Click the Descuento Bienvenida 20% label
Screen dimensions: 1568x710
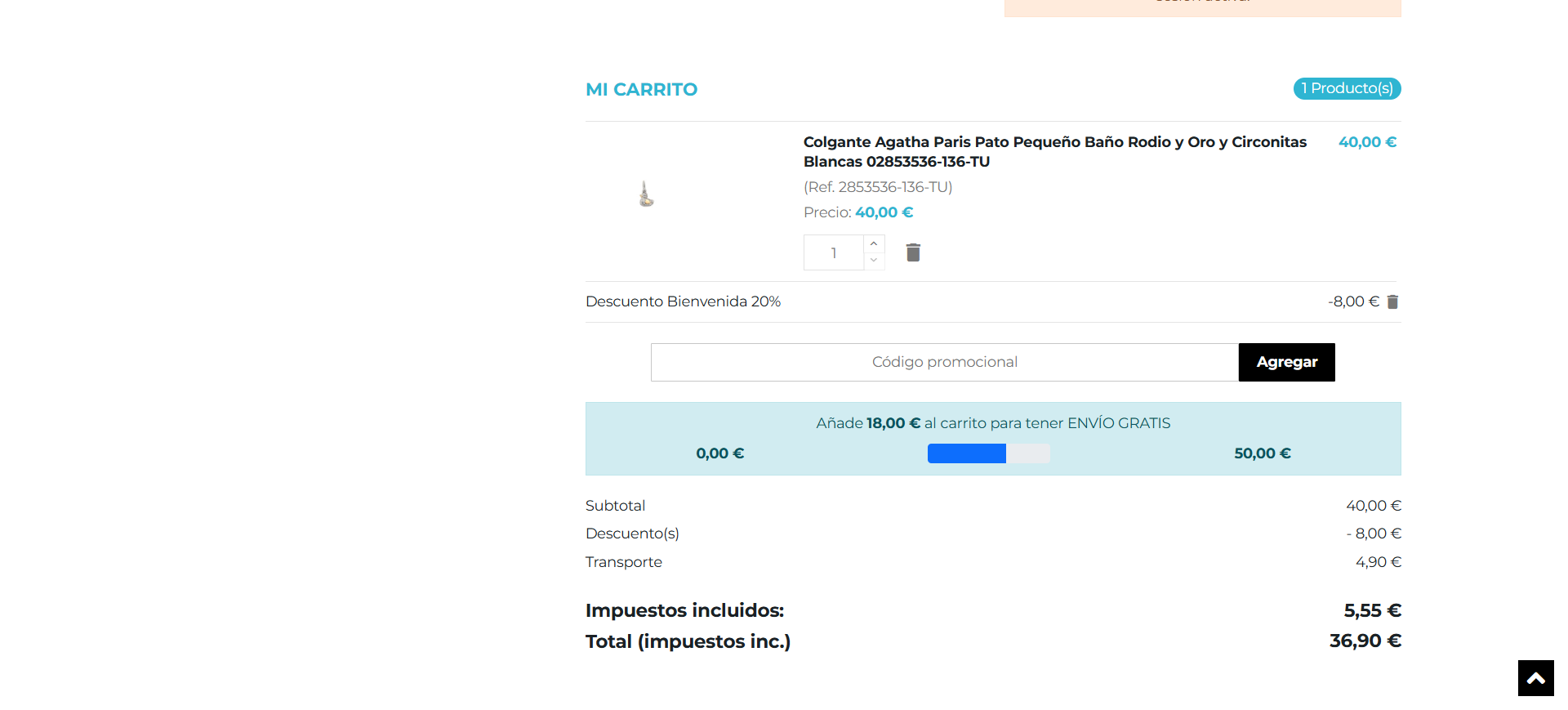(683, 301)
